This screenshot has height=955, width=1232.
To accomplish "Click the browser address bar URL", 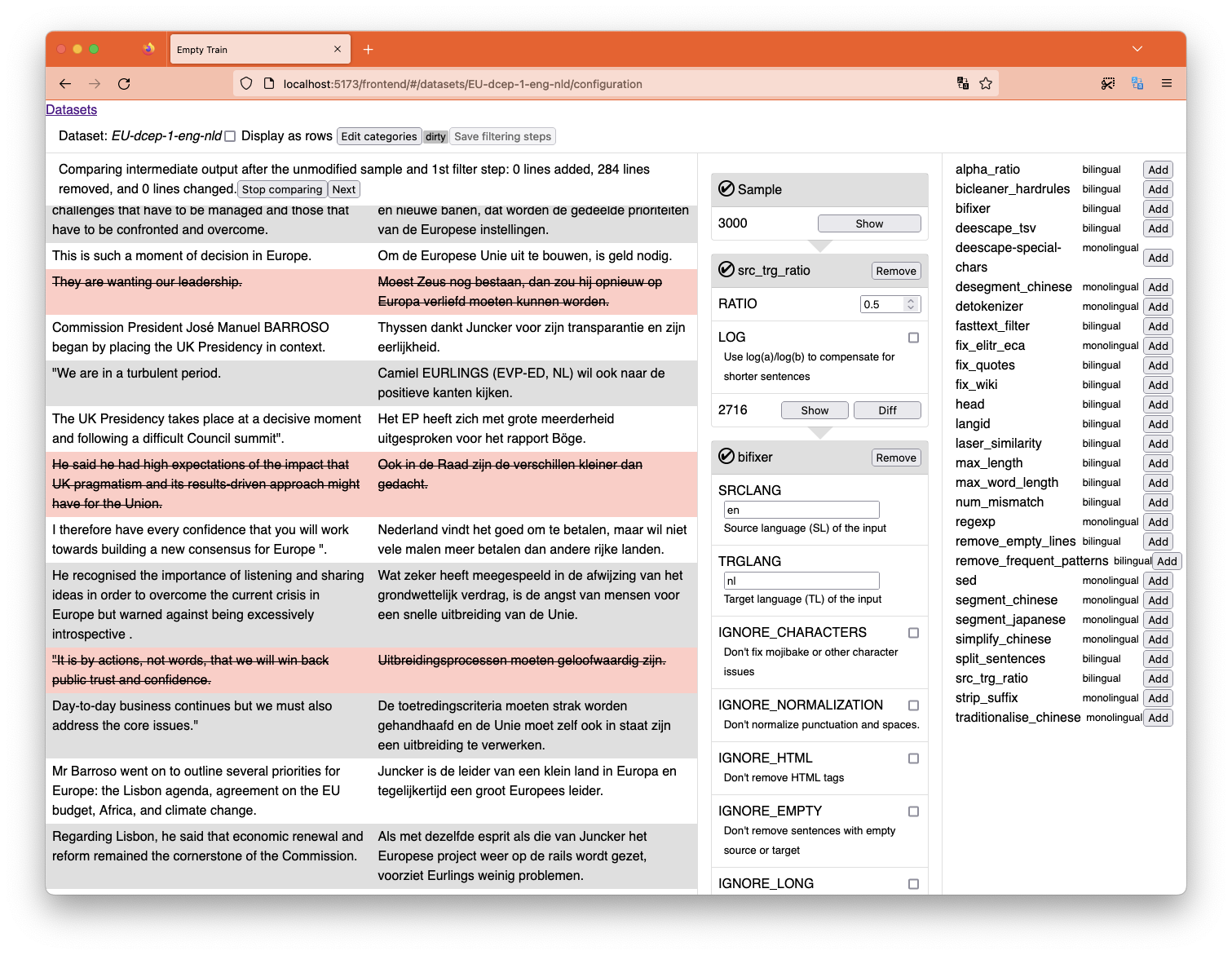I will click(x=462, y=84).
